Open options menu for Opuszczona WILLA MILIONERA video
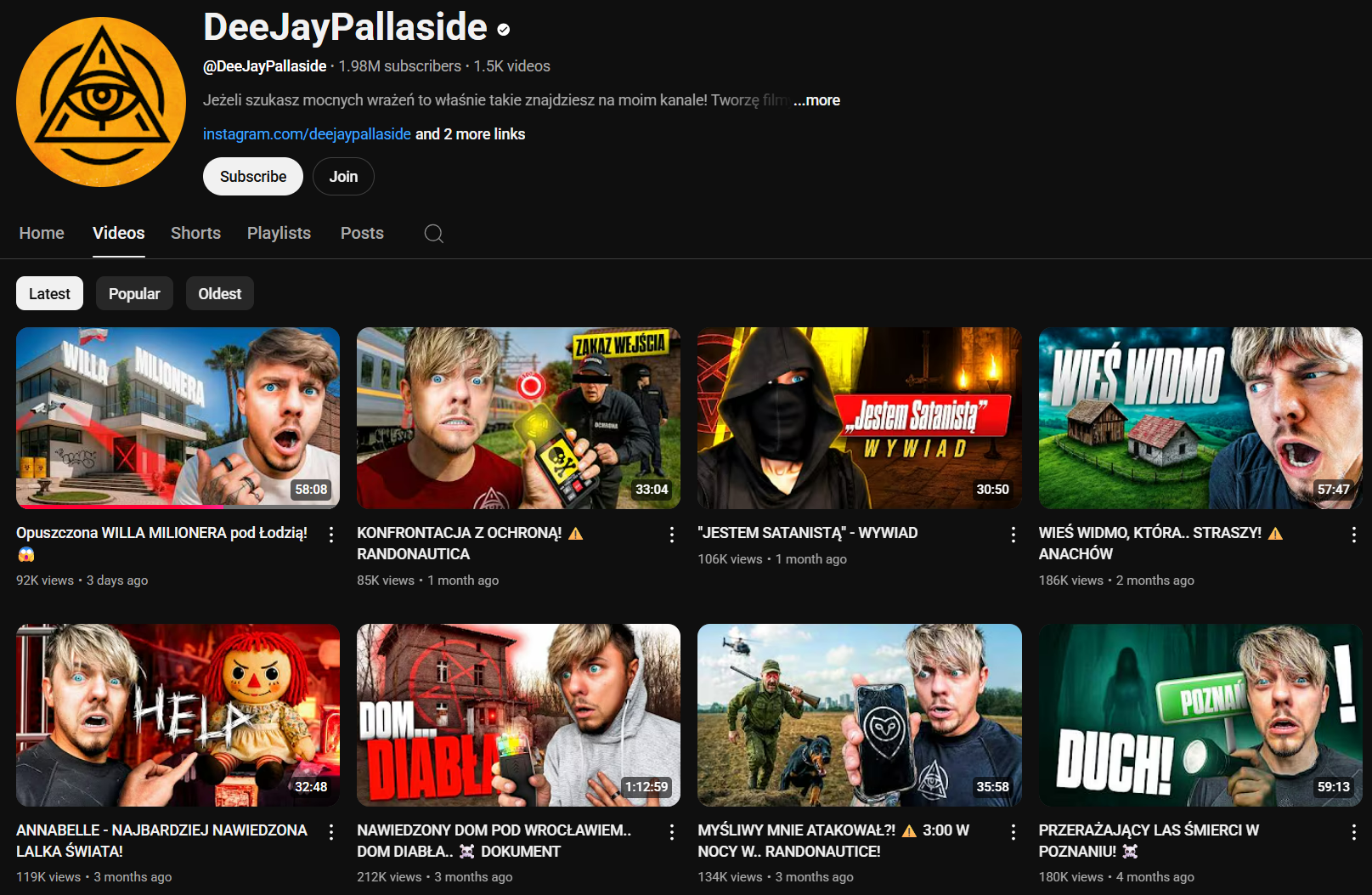The image size is (1372, 895). (331, 535)
